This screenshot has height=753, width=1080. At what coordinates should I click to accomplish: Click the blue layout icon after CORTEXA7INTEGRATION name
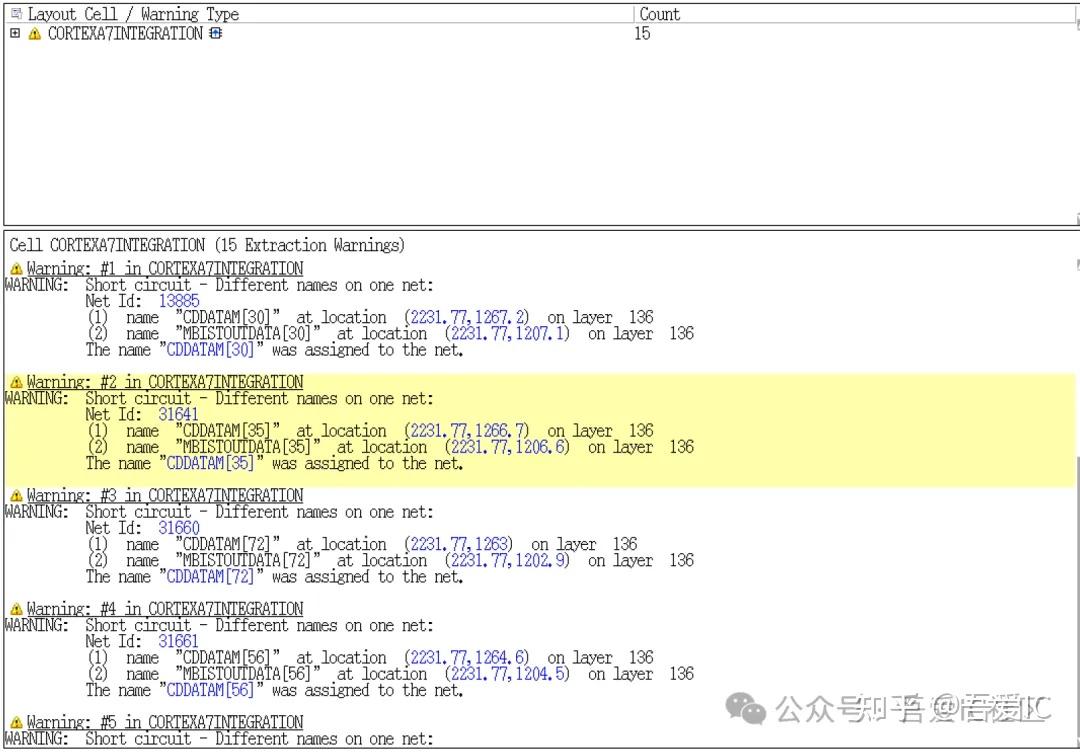click(x=214, y=33)
